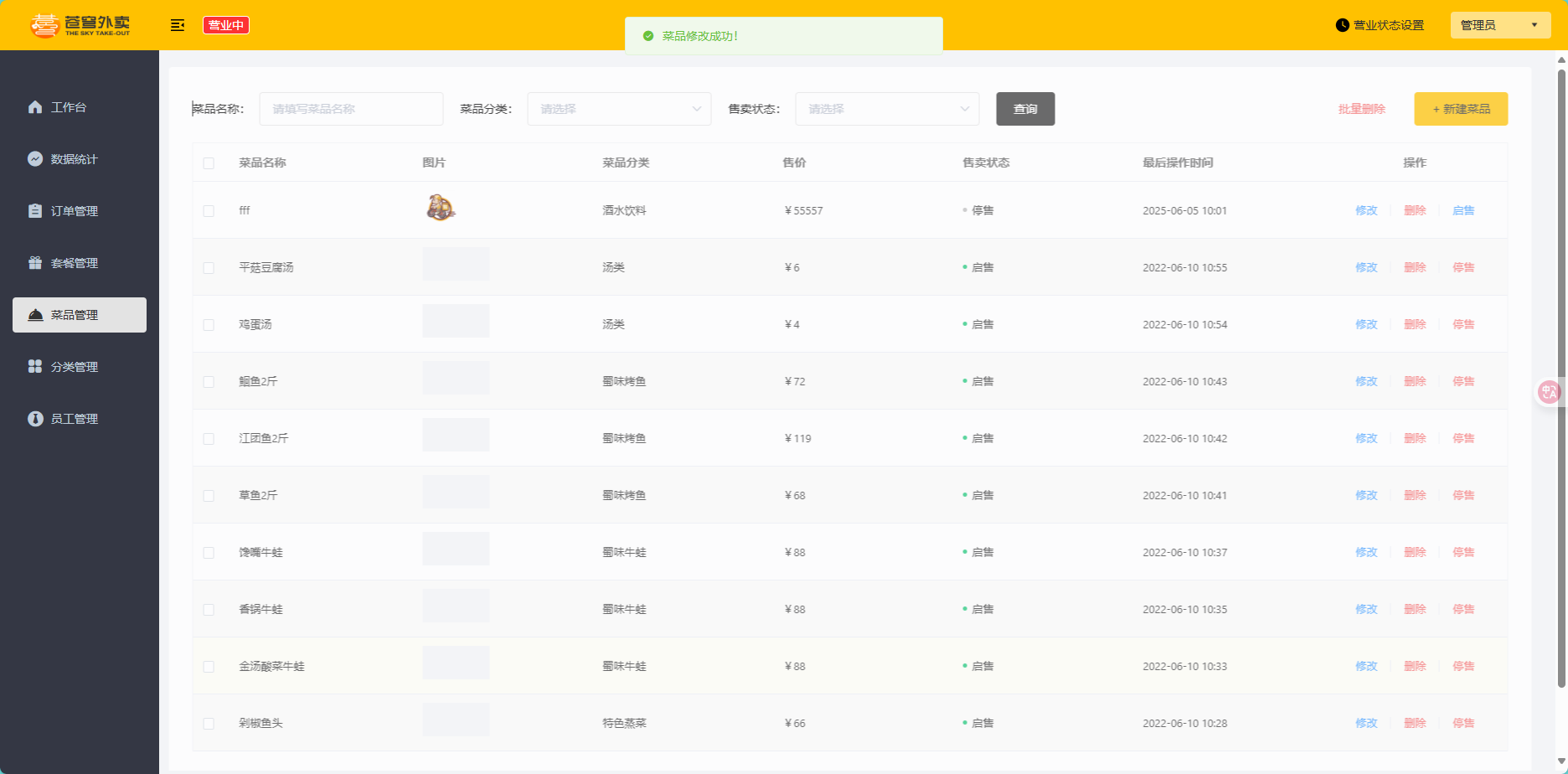Click the 分类管理 grid icon
The image size is (1568, 774).
(35, 367)
